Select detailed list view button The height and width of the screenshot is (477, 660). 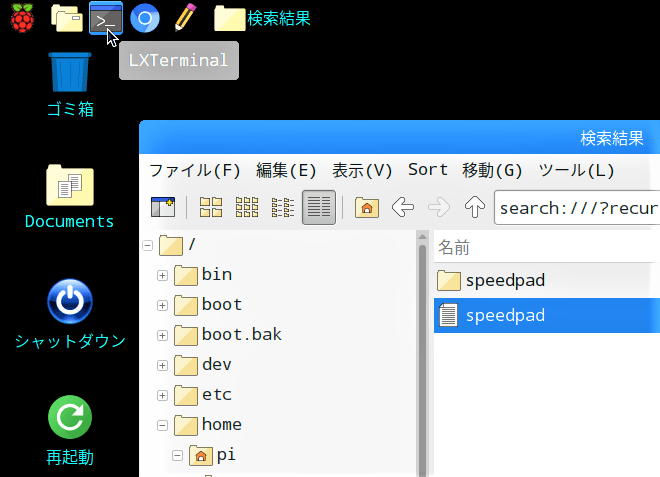(x=319, y=207)
